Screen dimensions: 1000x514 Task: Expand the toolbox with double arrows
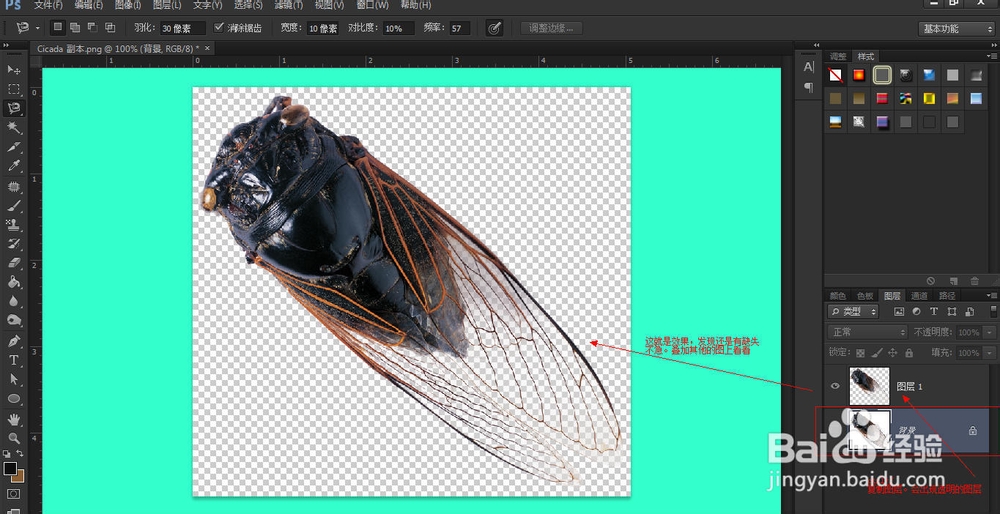click(x=5, y=45)
